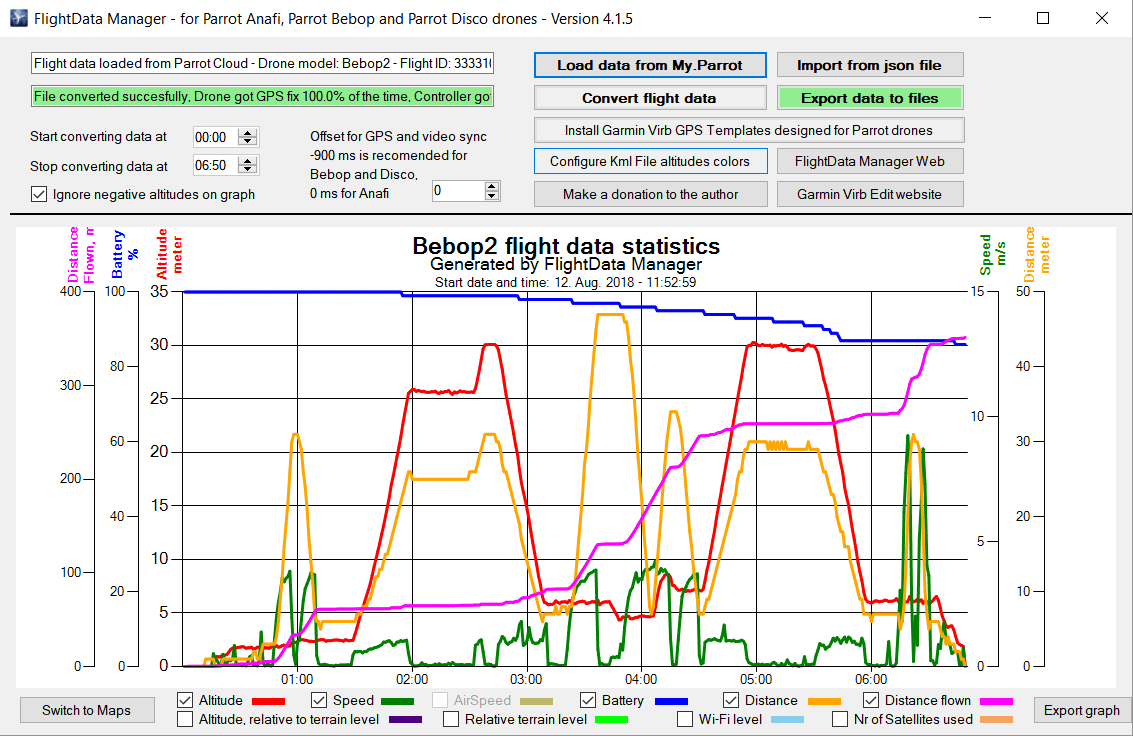Open Configure Kml File altitudes colors
The image size is (1133, 736).
650,161
